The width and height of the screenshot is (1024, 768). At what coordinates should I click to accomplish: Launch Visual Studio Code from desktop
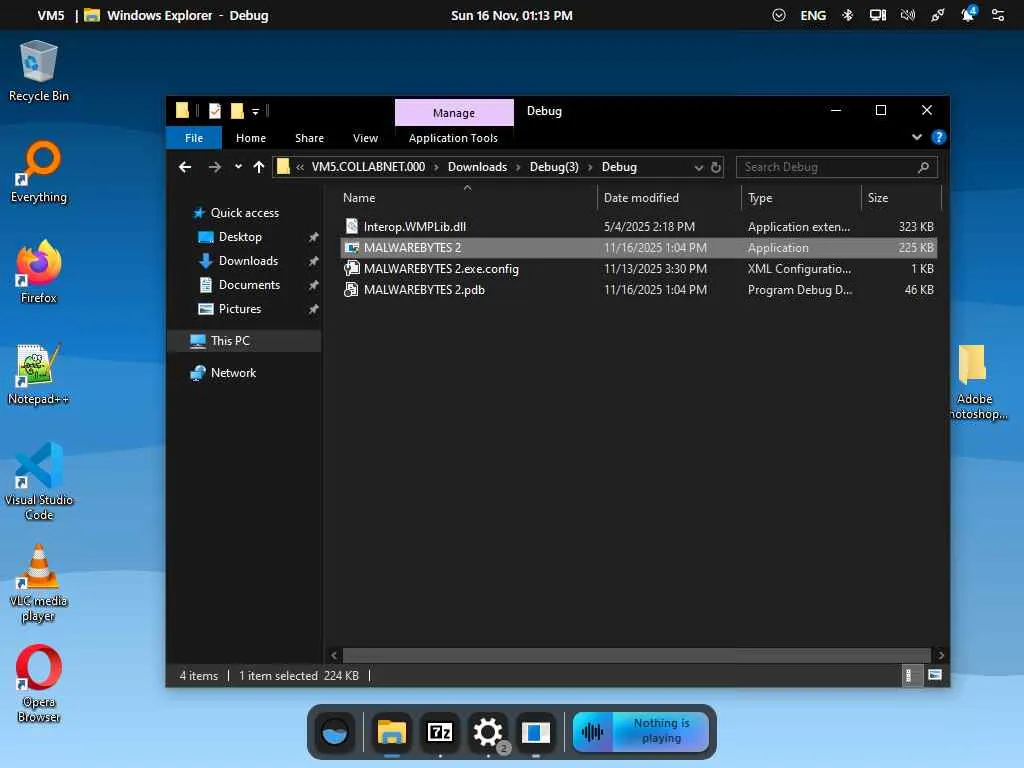(39, 481)
